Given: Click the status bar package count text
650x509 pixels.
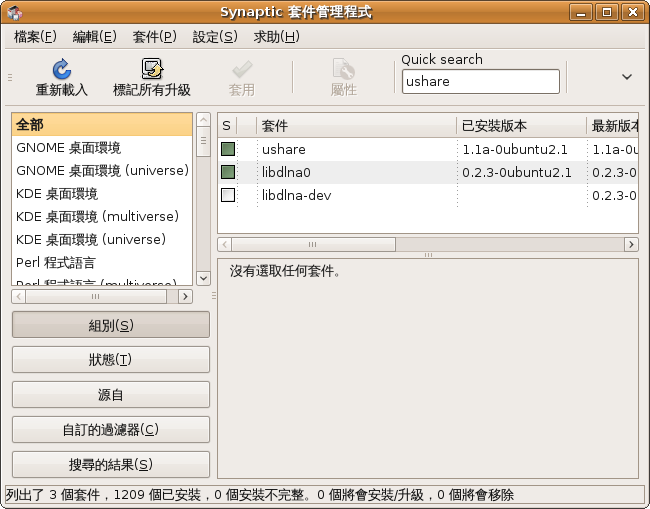Looking at the screenshot, I should [x=260, y=494].
